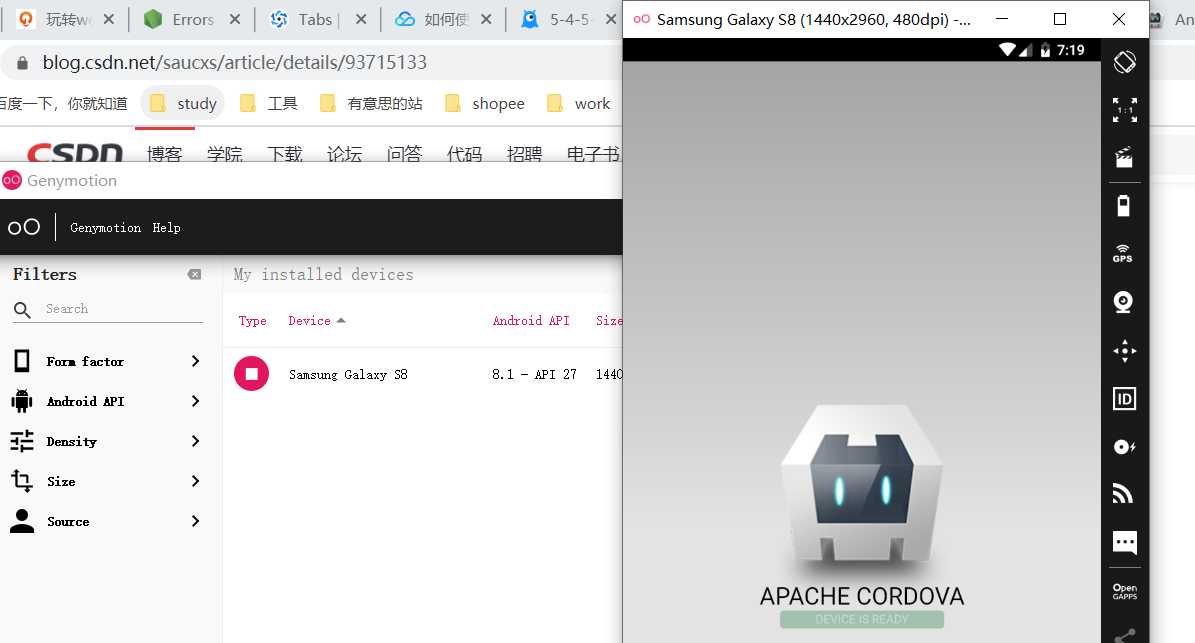The image size is (1195, 643).
Task: Open the 百度一下 bookmark
Action: (x=63, y=104)
